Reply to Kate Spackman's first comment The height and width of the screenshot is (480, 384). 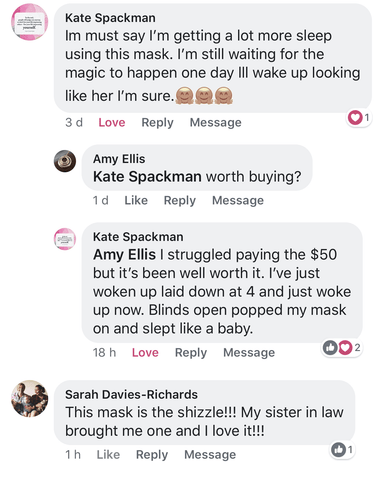tap(157, 123)
